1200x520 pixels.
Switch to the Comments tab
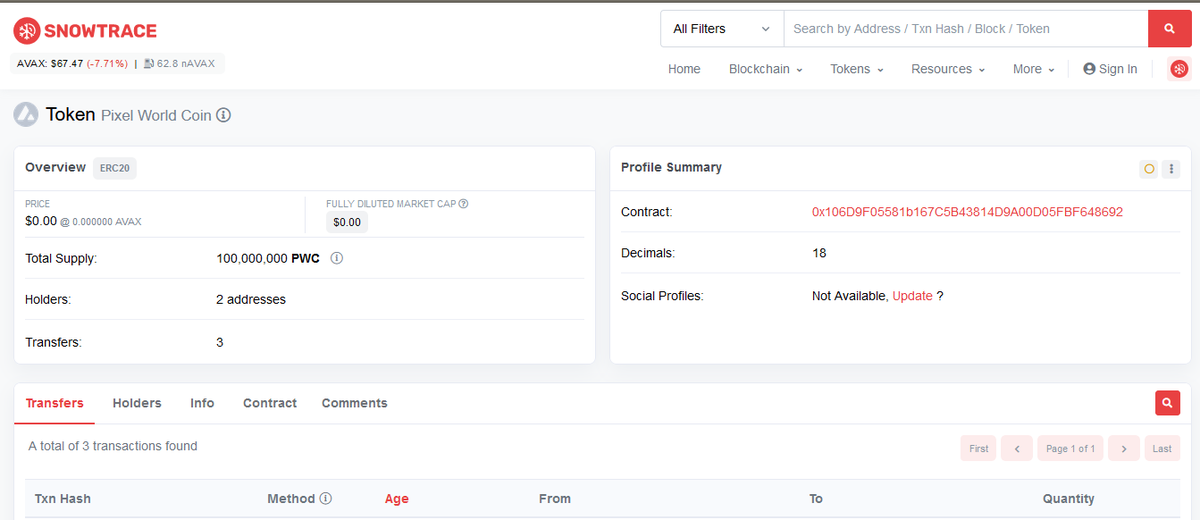tap(354, 403)
